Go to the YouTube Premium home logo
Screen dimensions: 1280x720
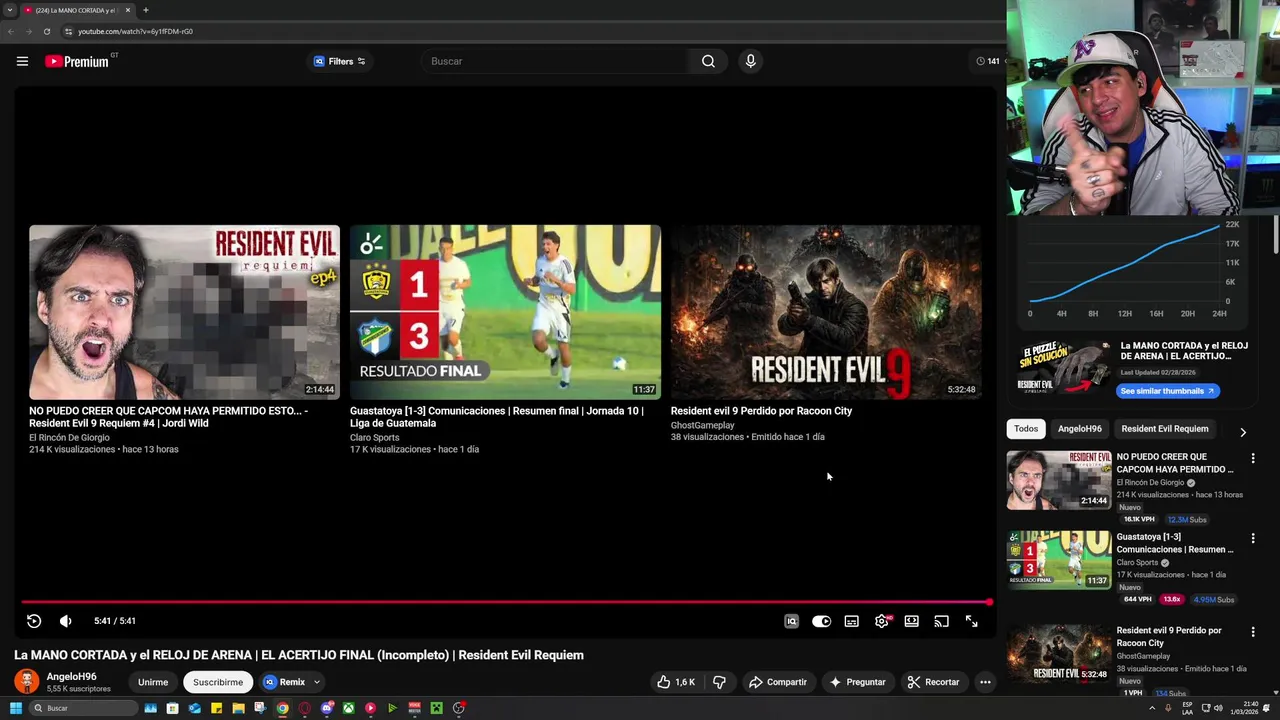coord(77,61)
